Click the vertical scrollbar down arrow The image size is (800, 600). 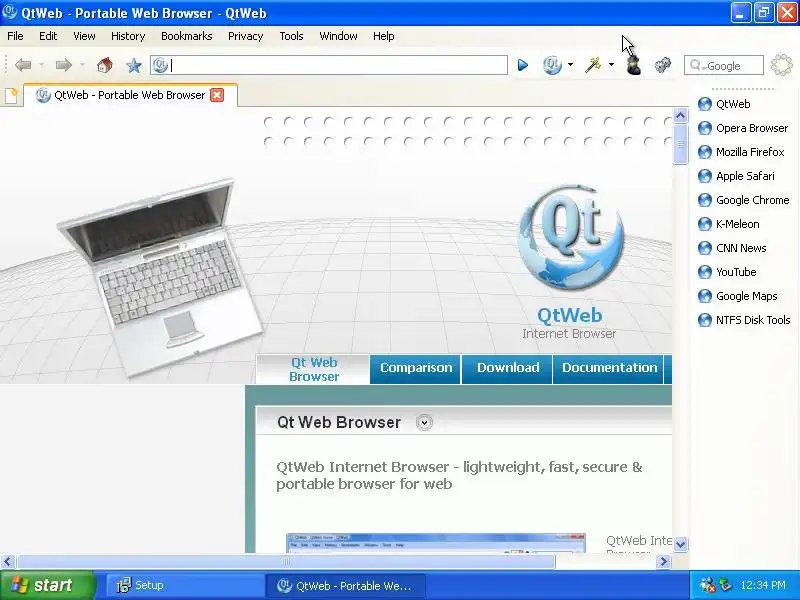(680, 544)
